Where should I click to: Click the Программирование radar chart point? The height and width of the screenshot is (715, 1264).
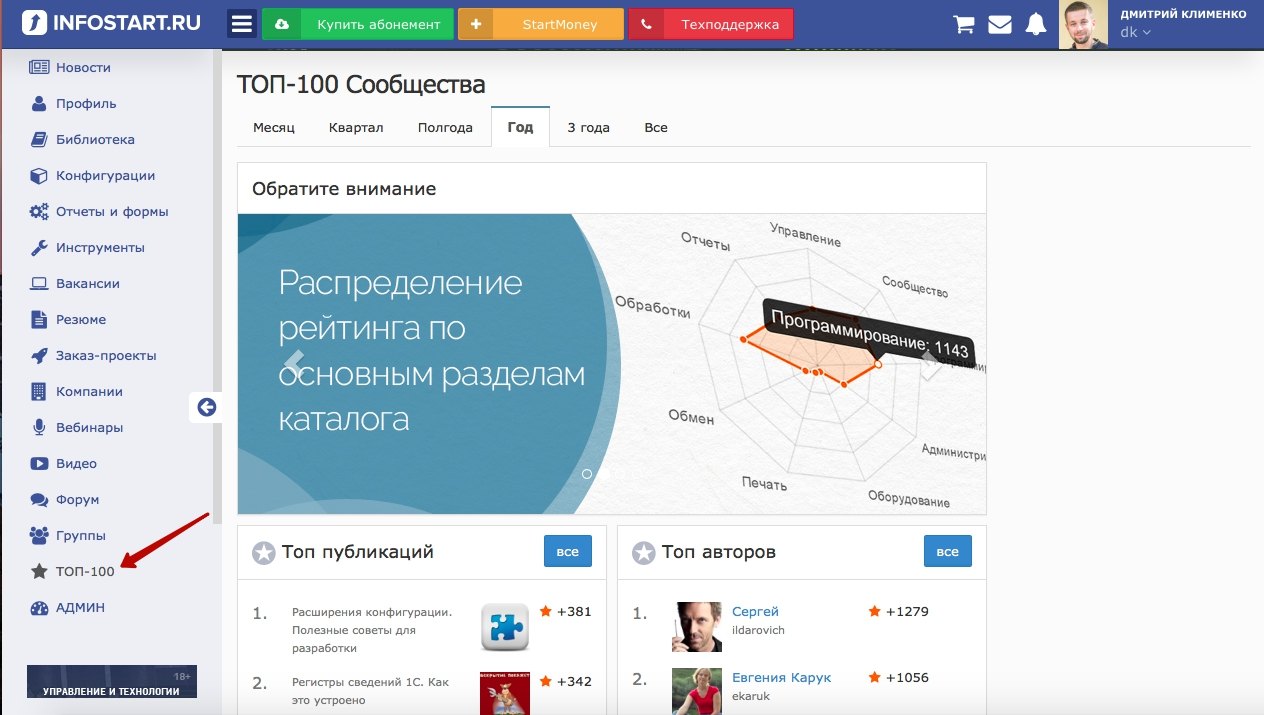tap(878, 364)
